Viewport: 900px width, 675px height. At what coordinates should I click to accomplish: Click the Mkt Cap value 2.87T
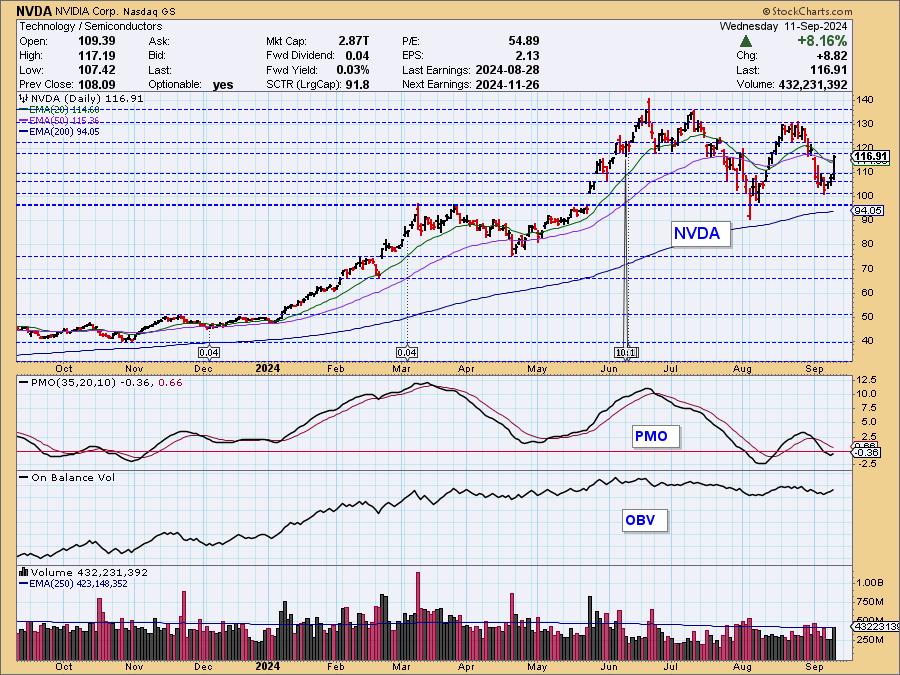coord(354,41)
